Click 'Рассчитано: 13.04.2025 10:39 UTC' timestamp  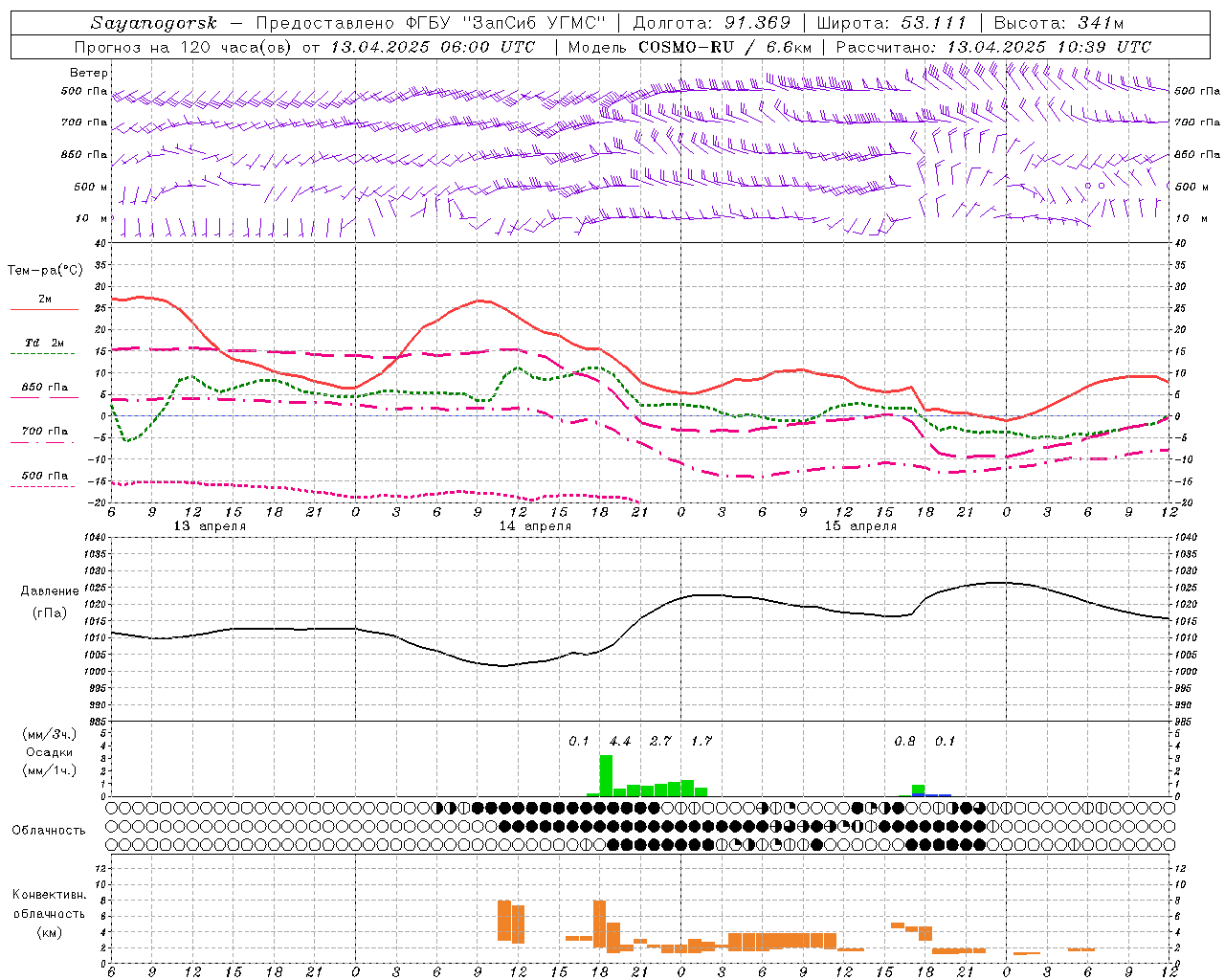point(993,47)
